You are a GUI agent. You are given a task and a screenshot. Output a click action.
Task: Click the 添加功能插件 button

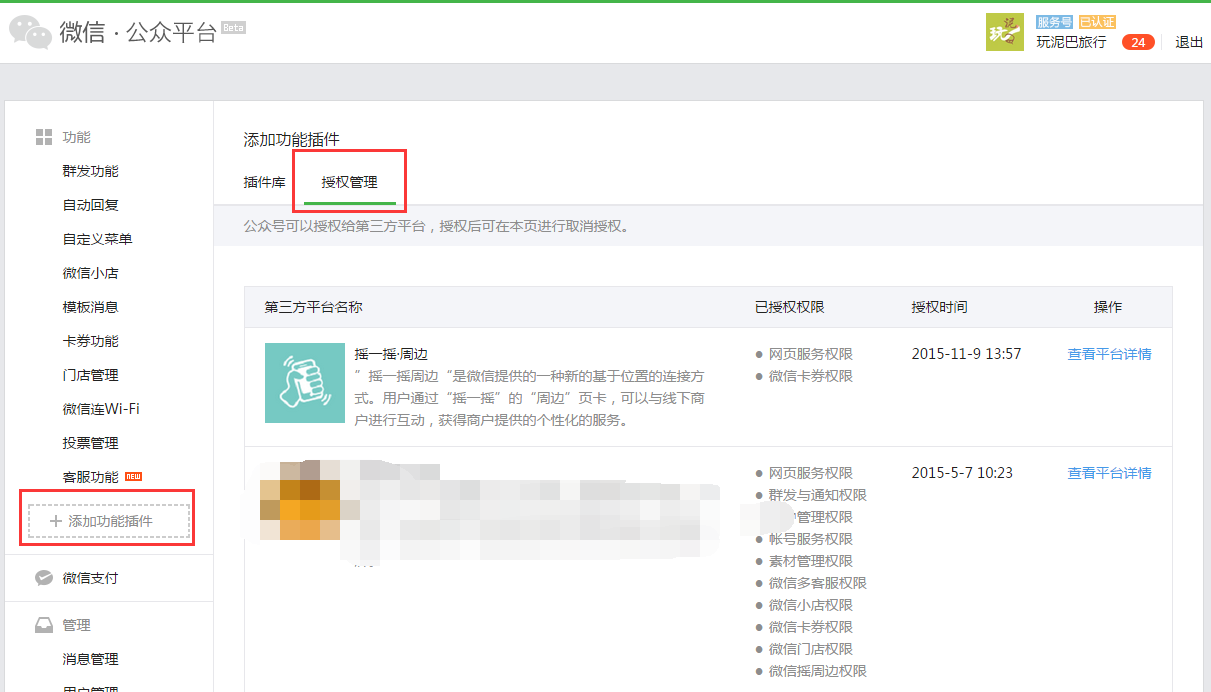pos(109,521)
